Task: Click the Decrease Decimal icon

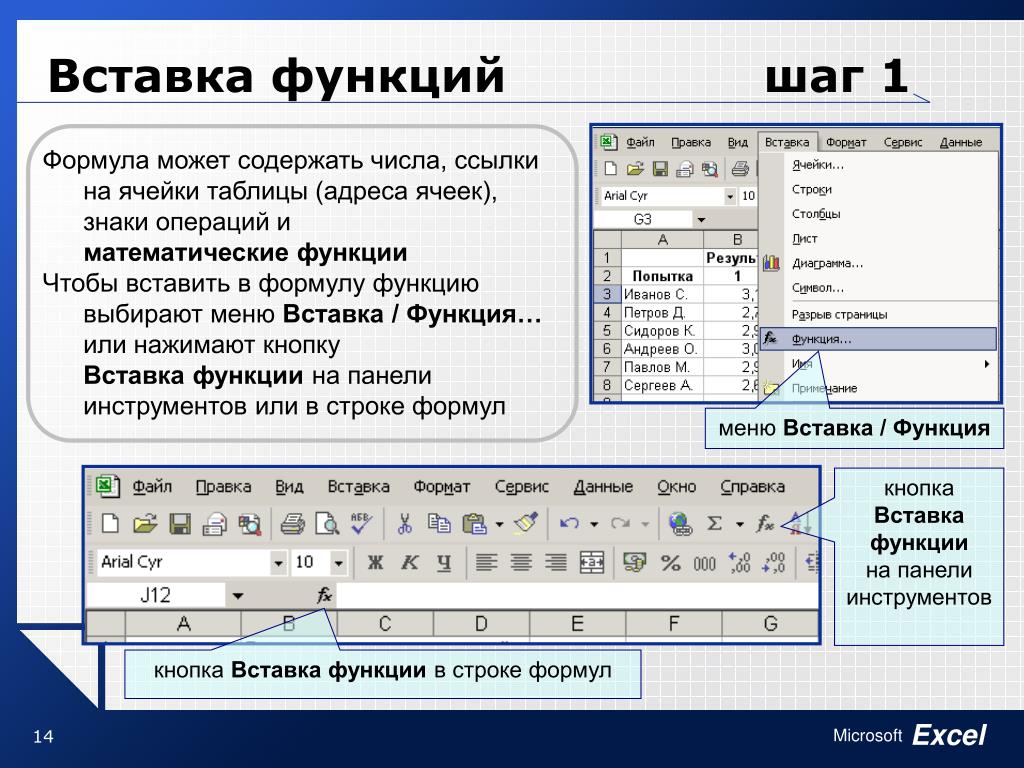Action: (774, 563)
